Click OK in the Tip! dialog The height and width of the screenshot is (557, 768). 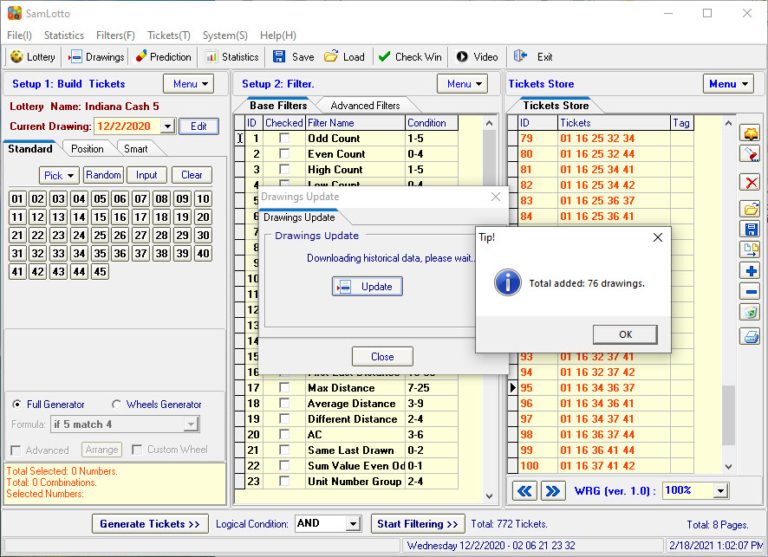coord(625,334)
